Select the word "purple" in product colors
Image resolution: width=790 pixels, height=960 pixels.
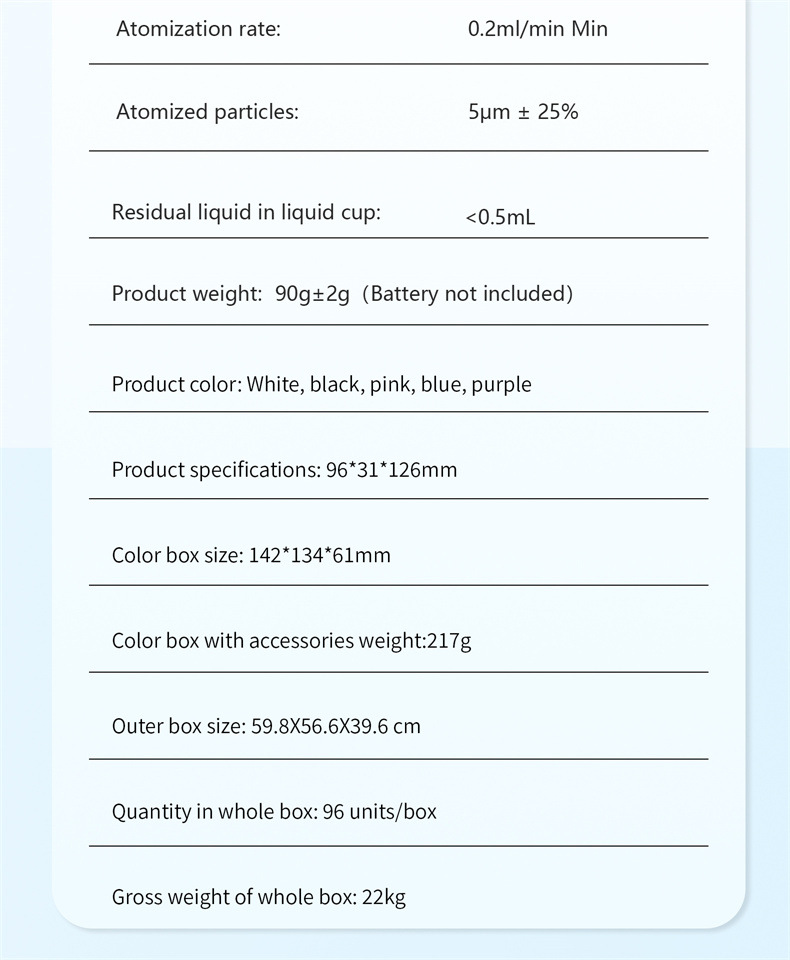pos(501,385)
